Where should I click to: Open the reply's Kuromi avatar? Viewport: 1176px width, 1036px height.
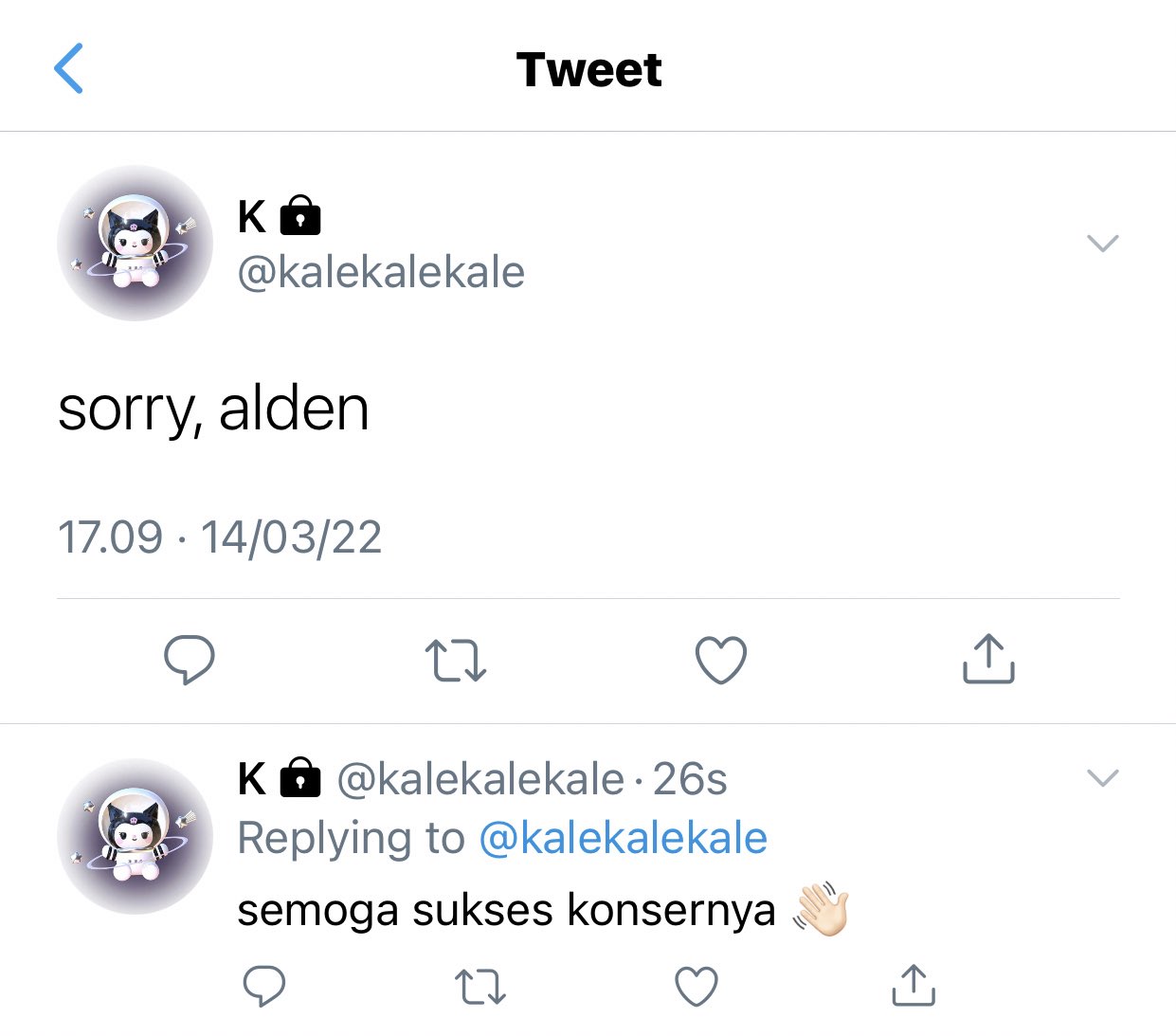(x=135, y=836)
